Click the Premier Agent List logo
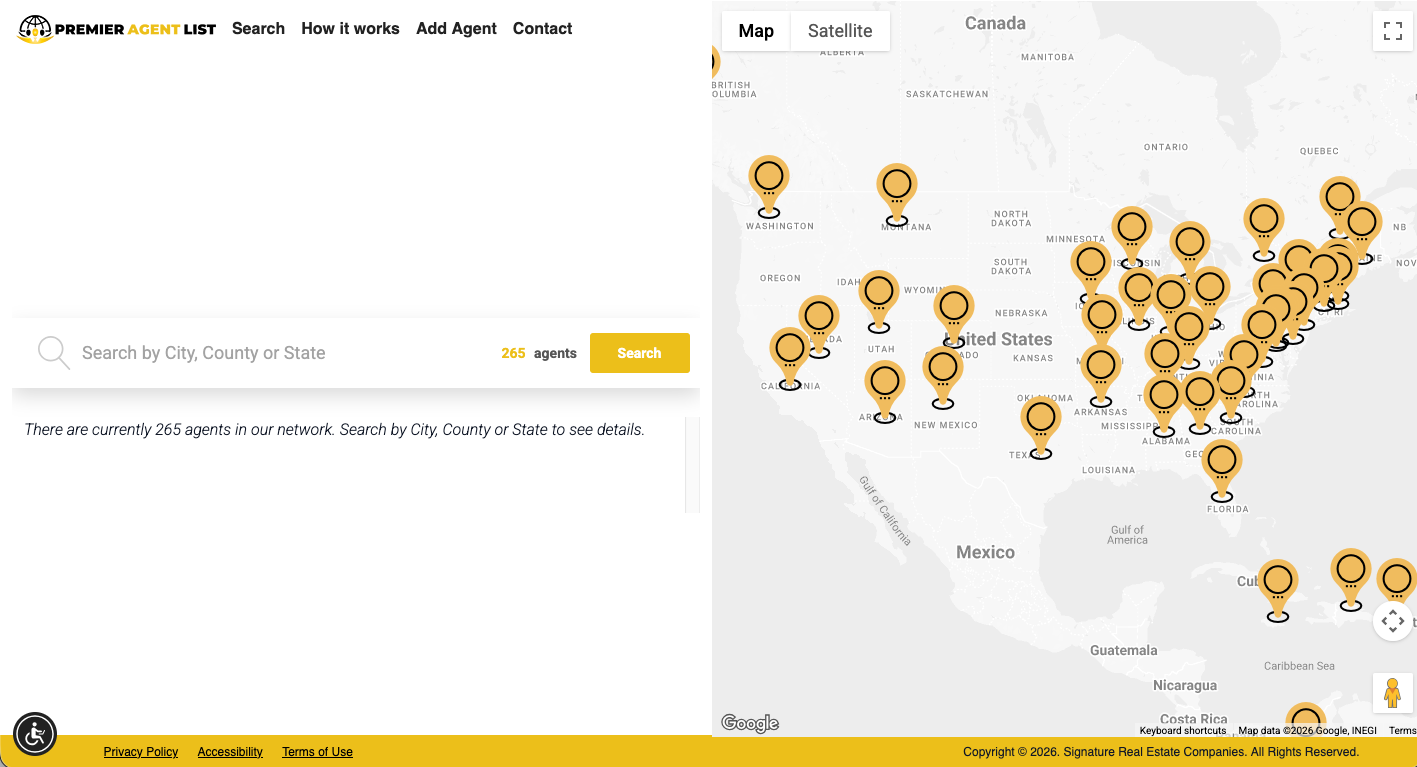This screenshot has height=767, width=1417. [x=117, y=29]
